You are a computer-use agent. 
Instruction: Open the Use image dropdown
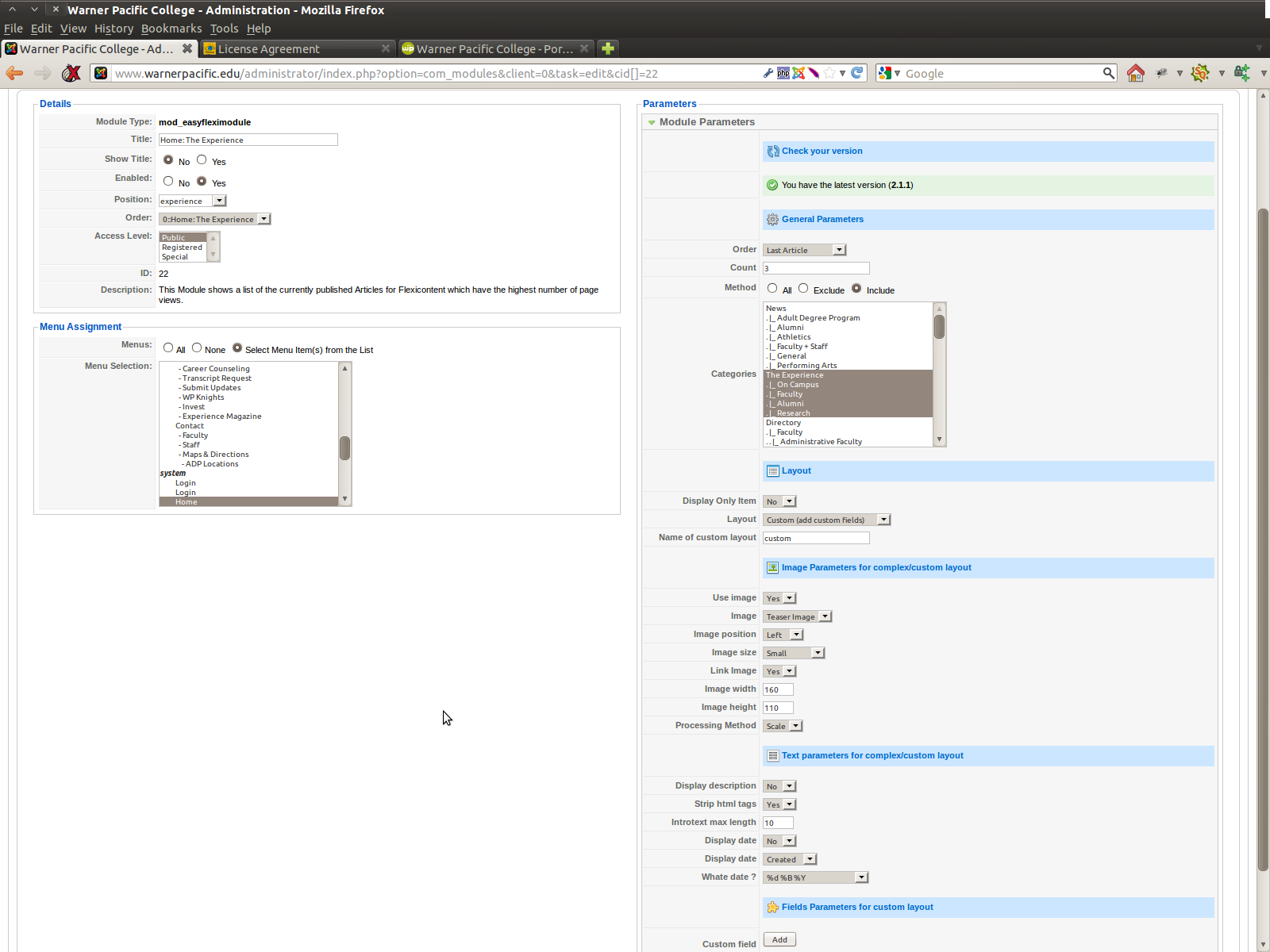[x=779, y=598]
